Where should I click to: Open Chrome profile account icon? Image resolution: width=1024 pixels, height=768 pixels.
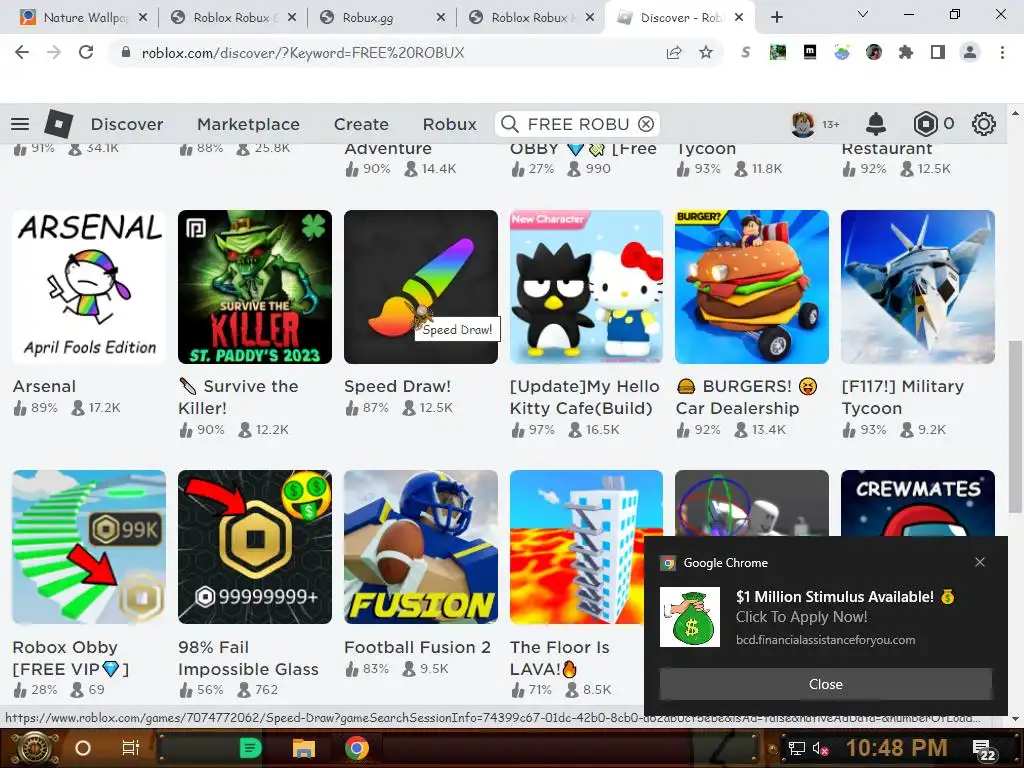[x=970, y=53]
